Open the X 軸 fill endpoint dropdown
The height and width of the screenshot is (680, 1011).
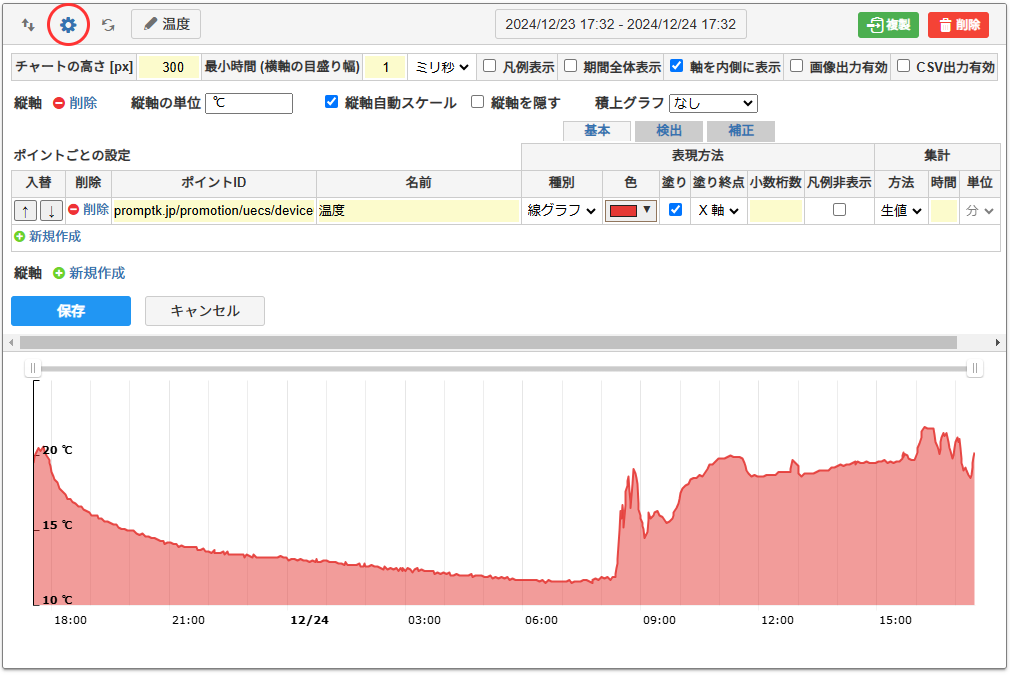point(718,211)
